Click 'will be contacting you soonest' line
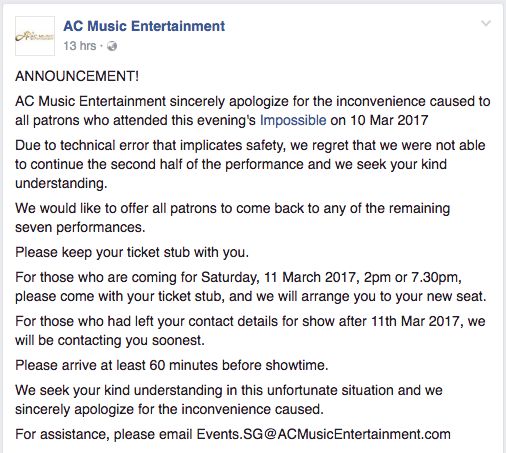 click(110, 340)
